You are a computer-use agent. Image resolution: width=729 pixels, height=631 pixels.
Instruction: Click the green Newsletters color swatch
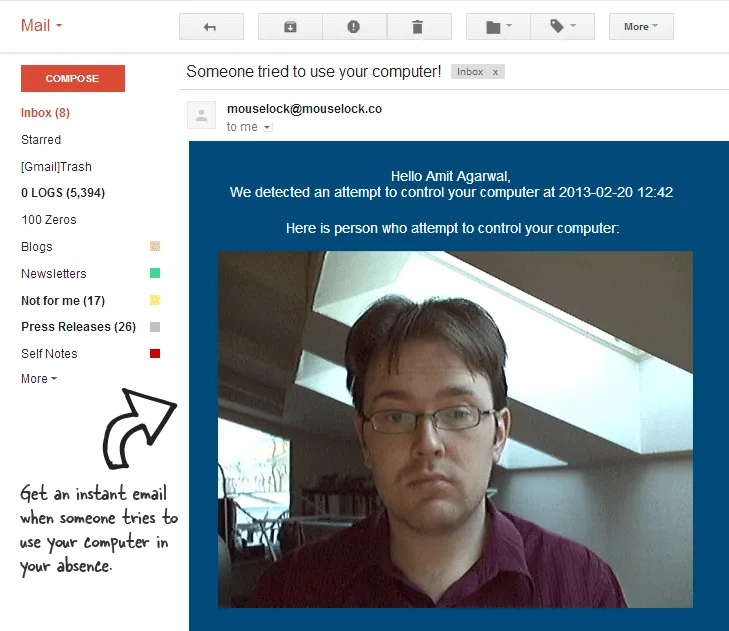click(x=155, y=273)
